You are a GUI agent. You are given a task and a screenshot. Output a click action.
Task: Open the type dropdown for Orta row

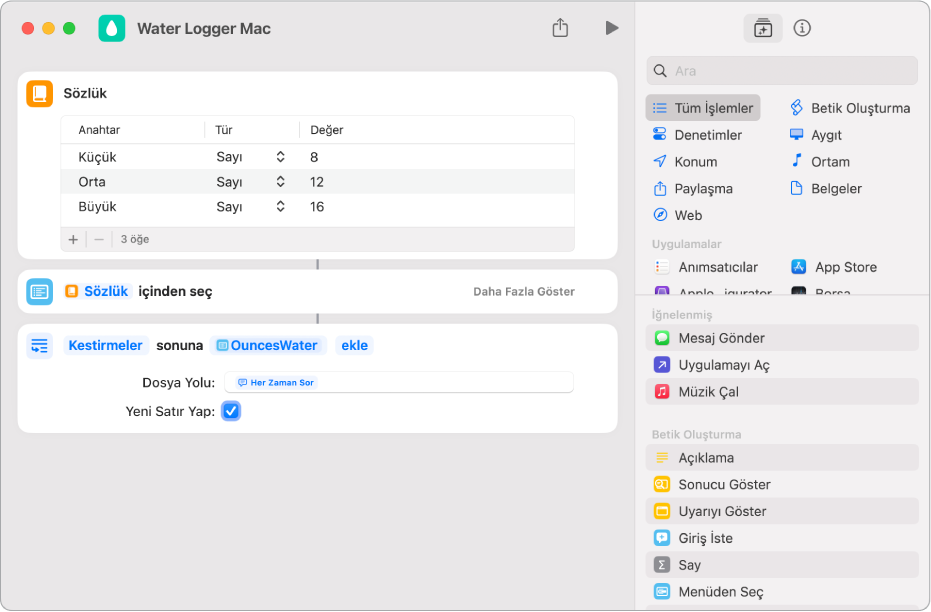pos(280,182)
